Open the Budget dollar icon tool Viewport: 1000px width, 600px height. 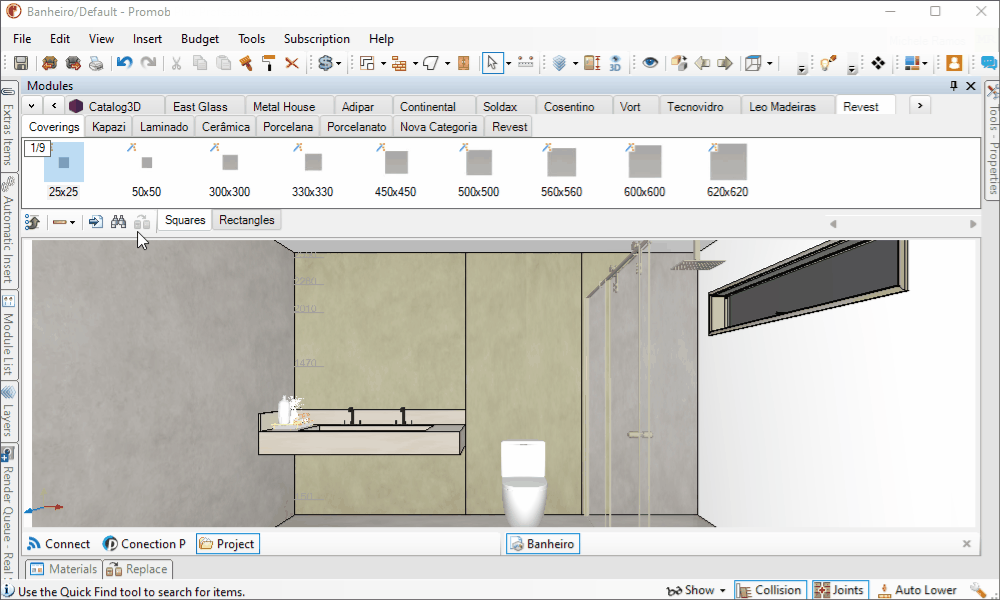(x=326, y=63)
